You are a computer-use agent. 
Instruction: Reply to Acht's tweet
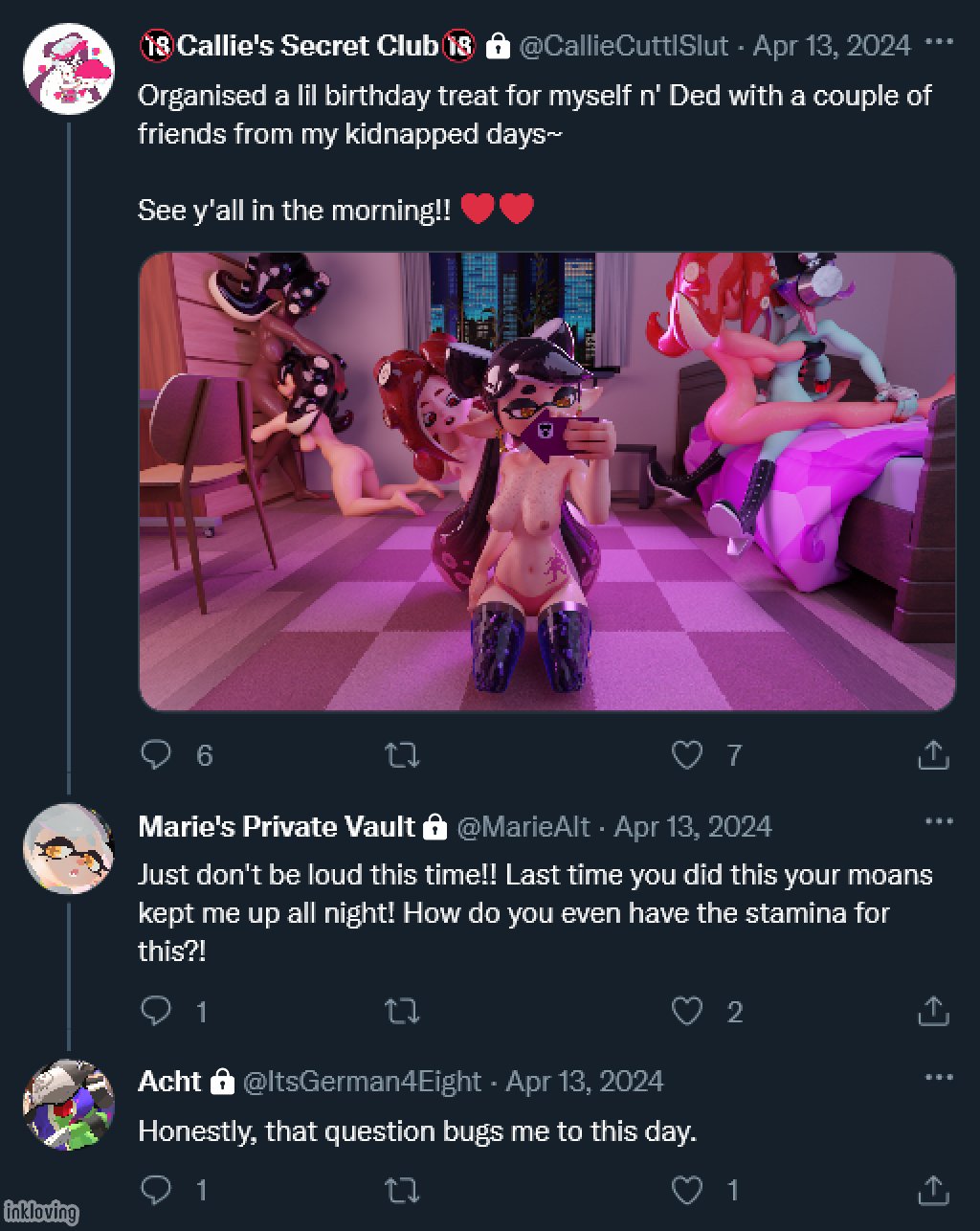pos(155,1190)
